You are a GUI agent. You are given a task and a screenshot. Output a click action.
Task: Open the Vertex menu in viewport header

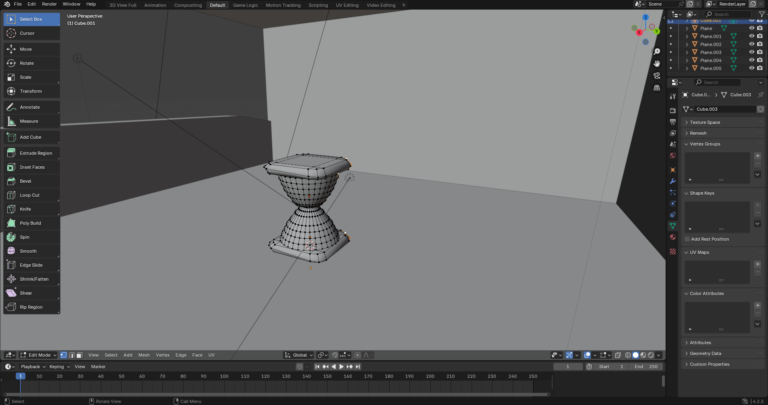[x=162, y=355]
